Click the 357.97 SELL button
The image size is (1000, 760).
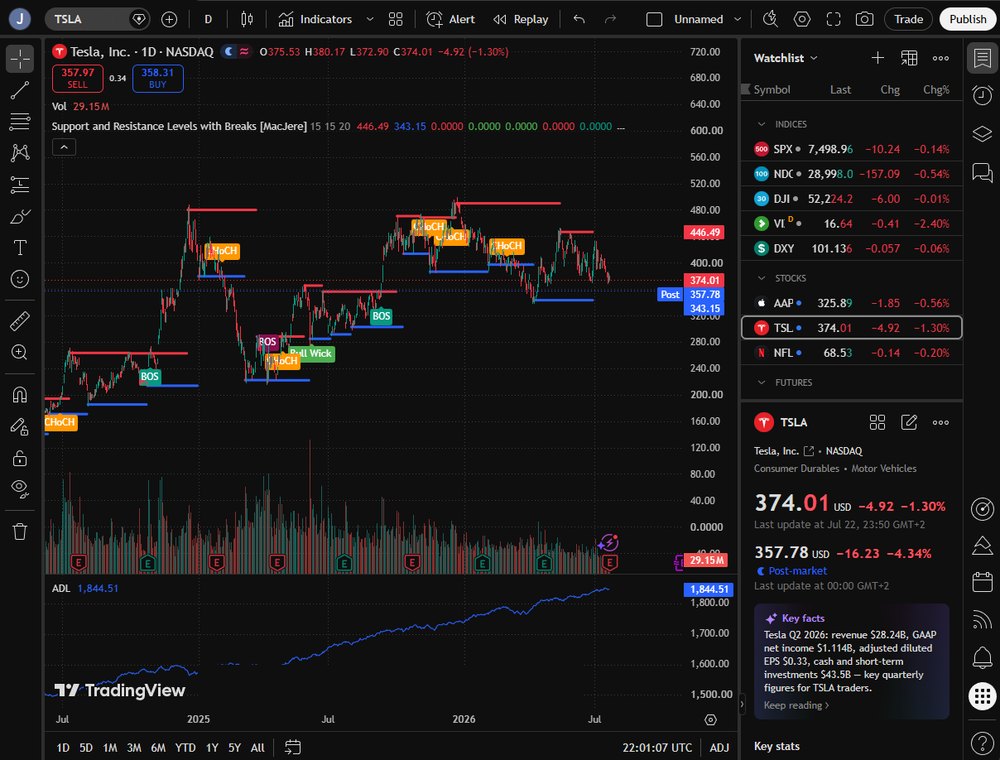click(77, 78)
